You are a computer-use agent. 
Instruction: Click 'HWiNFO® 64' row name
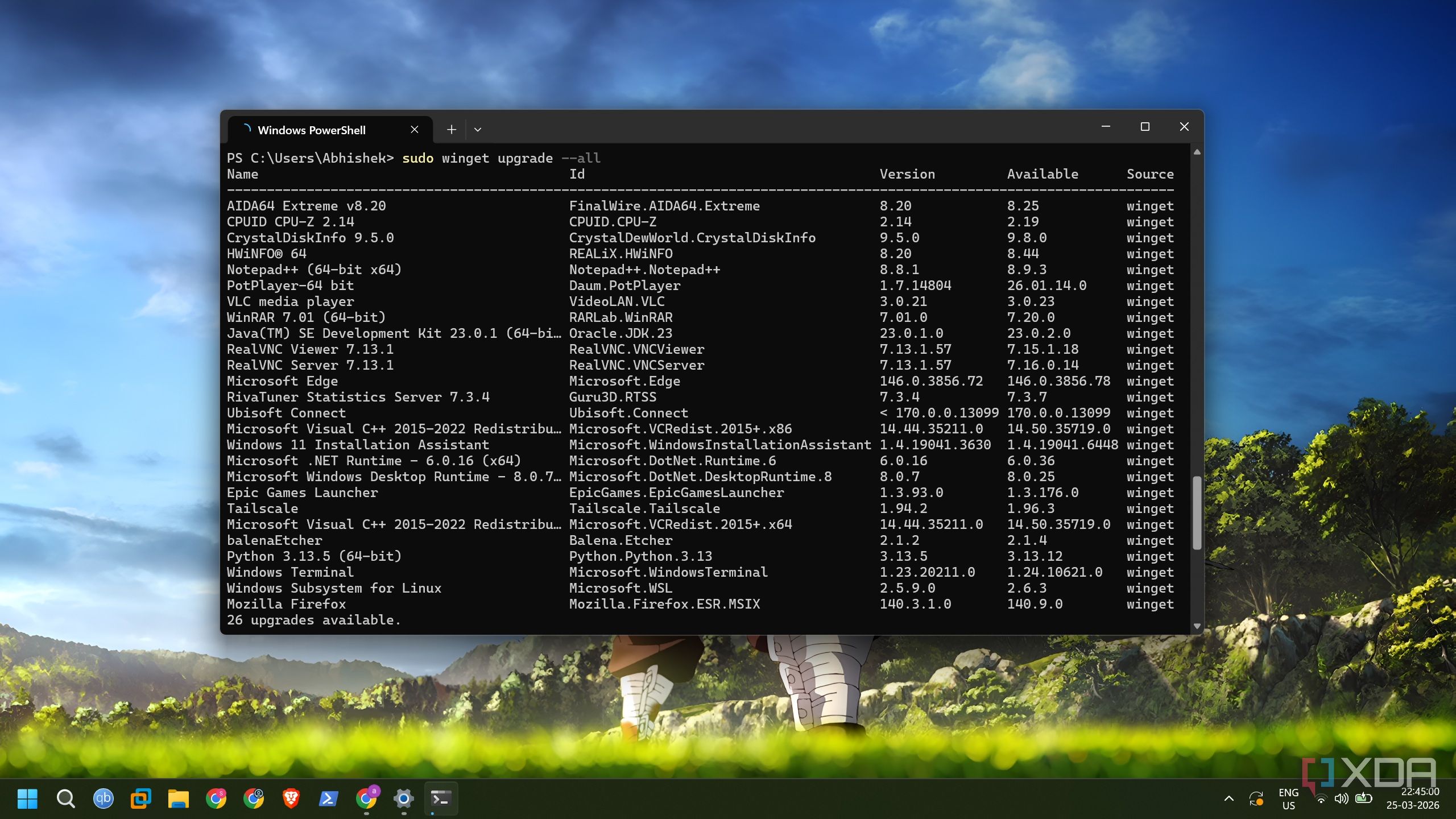(266, 254)
